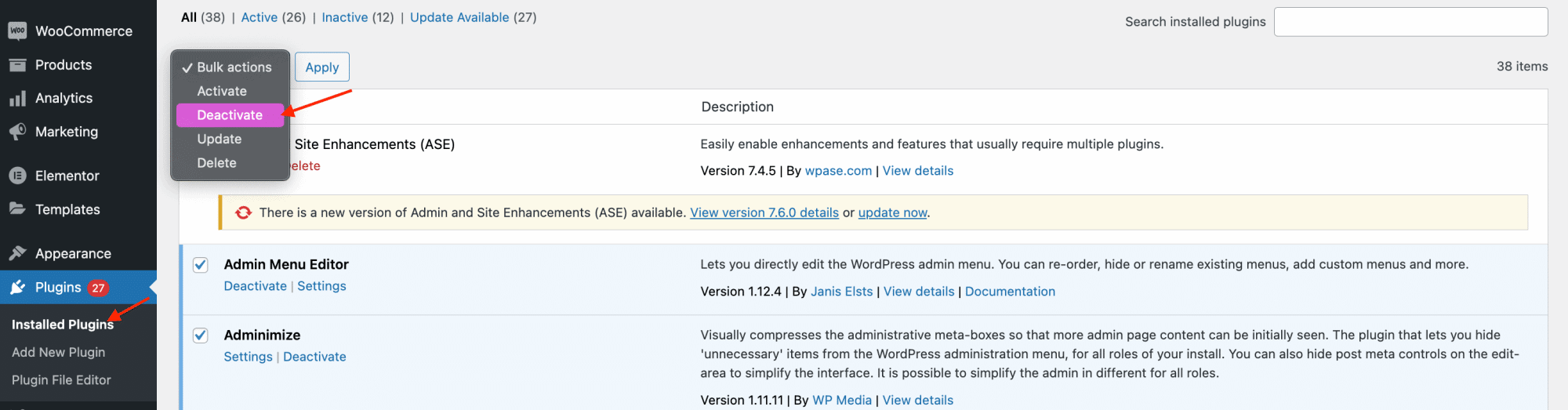Viewport: 1568px width, 410px height.
Task: Click Deactivate under Adminimize
Action: click(314, 357)
